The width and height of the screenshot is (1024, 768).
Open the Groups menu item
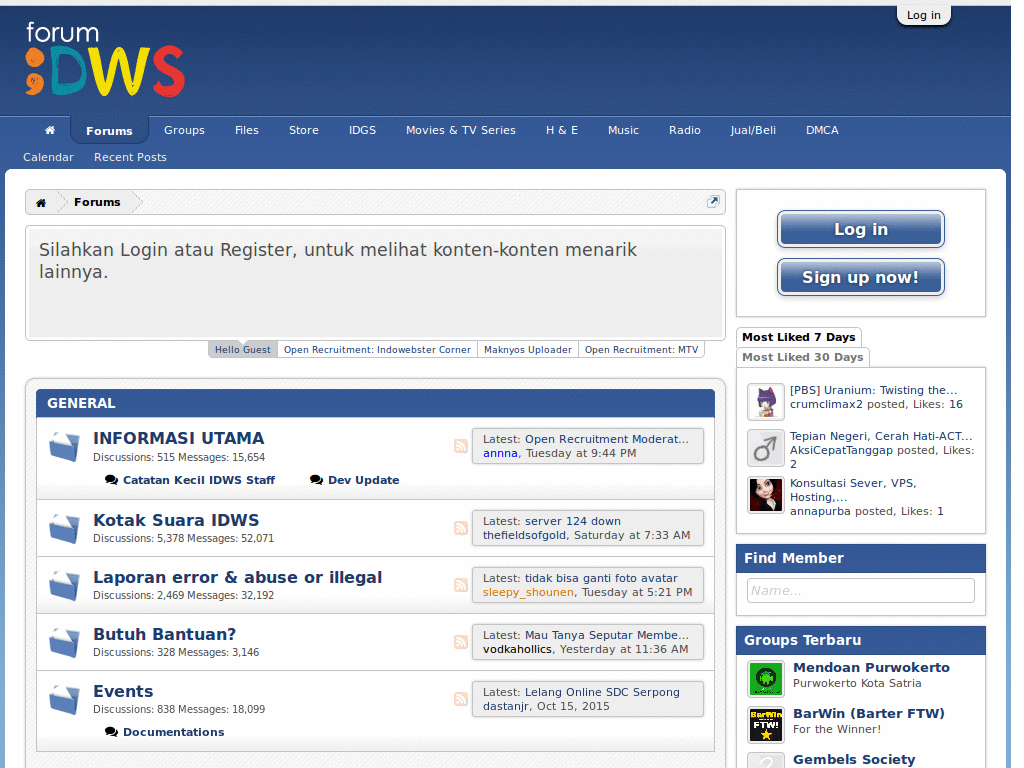coord(184,130)
